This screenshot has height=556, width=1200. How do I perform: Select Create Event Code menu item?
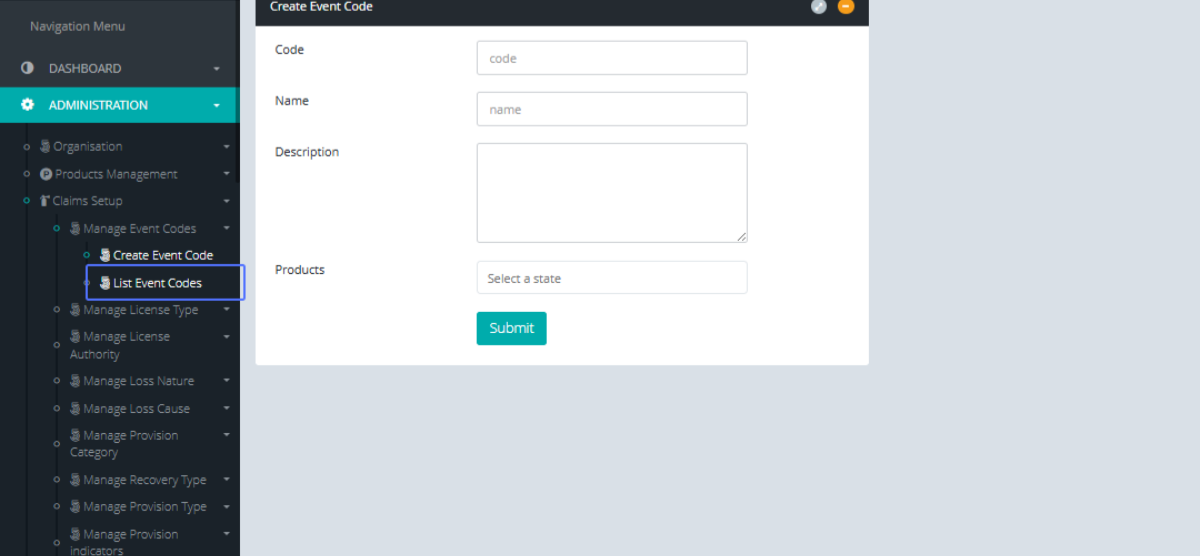[x=162, y=255]
